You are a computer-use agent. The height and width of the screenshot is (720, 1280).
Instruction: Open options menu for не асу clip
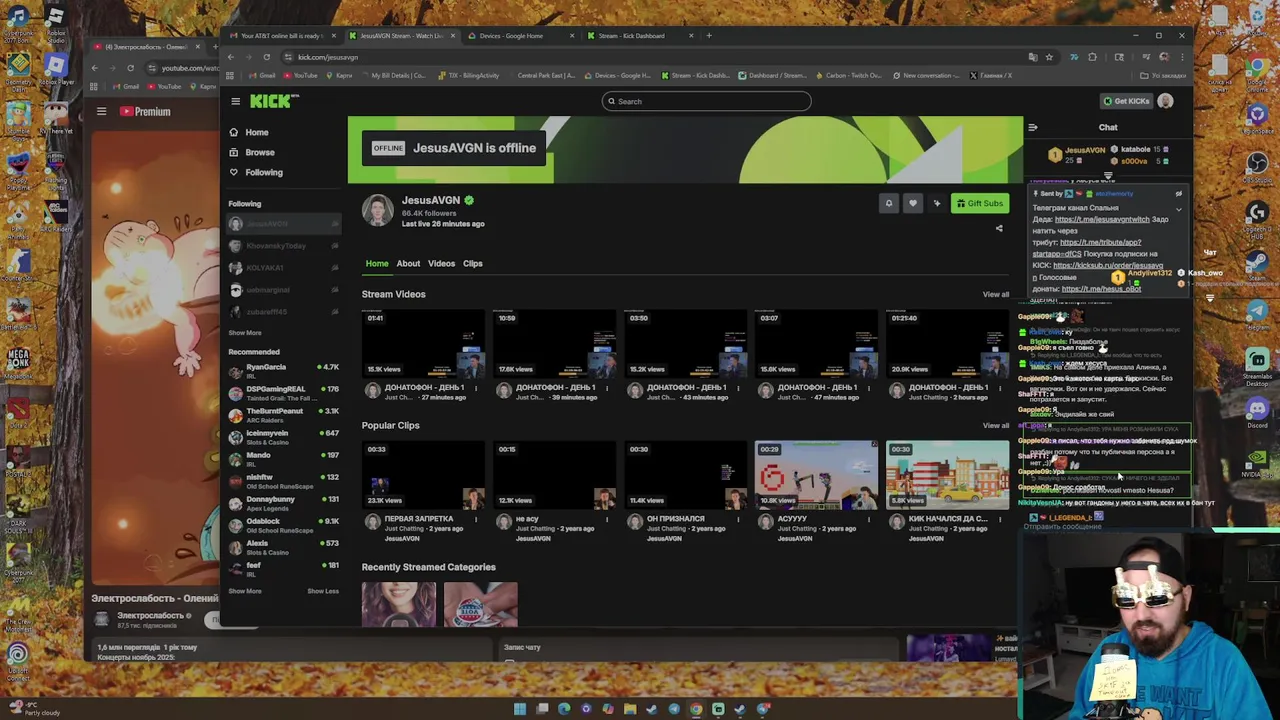click(x=607, y=519)
